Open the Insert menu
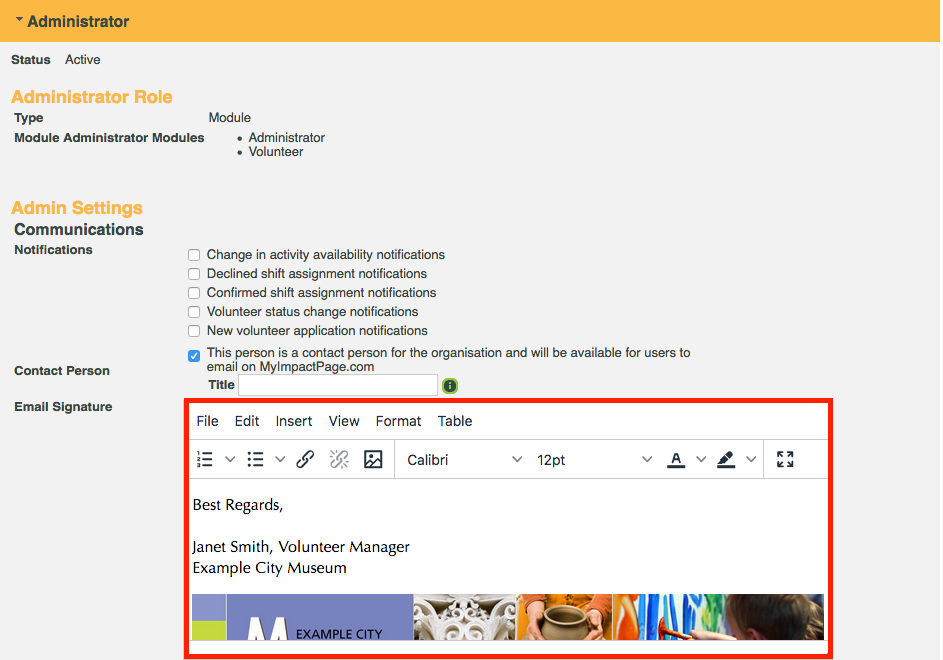 [x=294, y=421]
